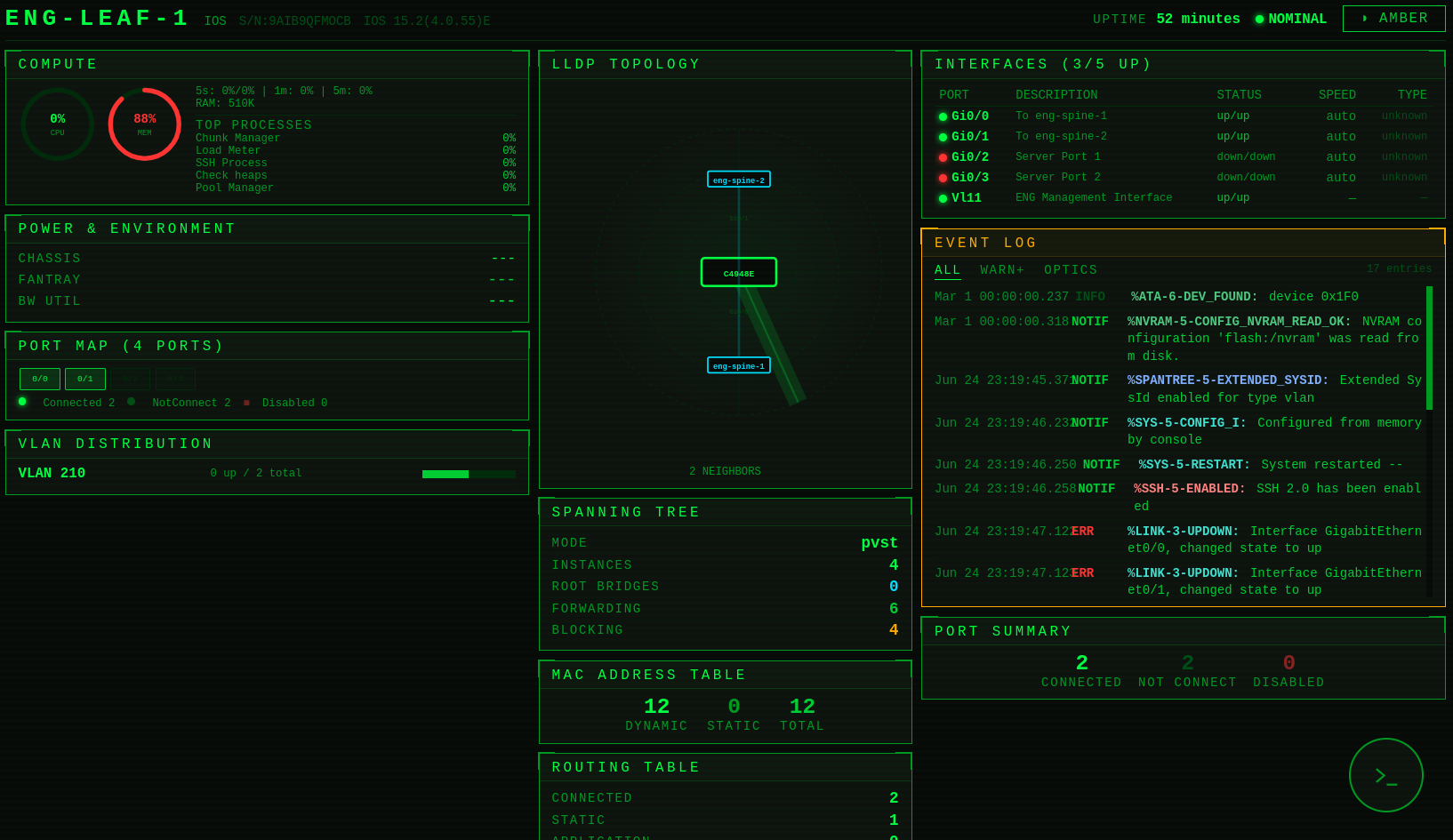Image resolution: width=1453 pixels, height=840 pixels.
Task: Select the Gi0/1 interface row
Action: [1183, 137]
